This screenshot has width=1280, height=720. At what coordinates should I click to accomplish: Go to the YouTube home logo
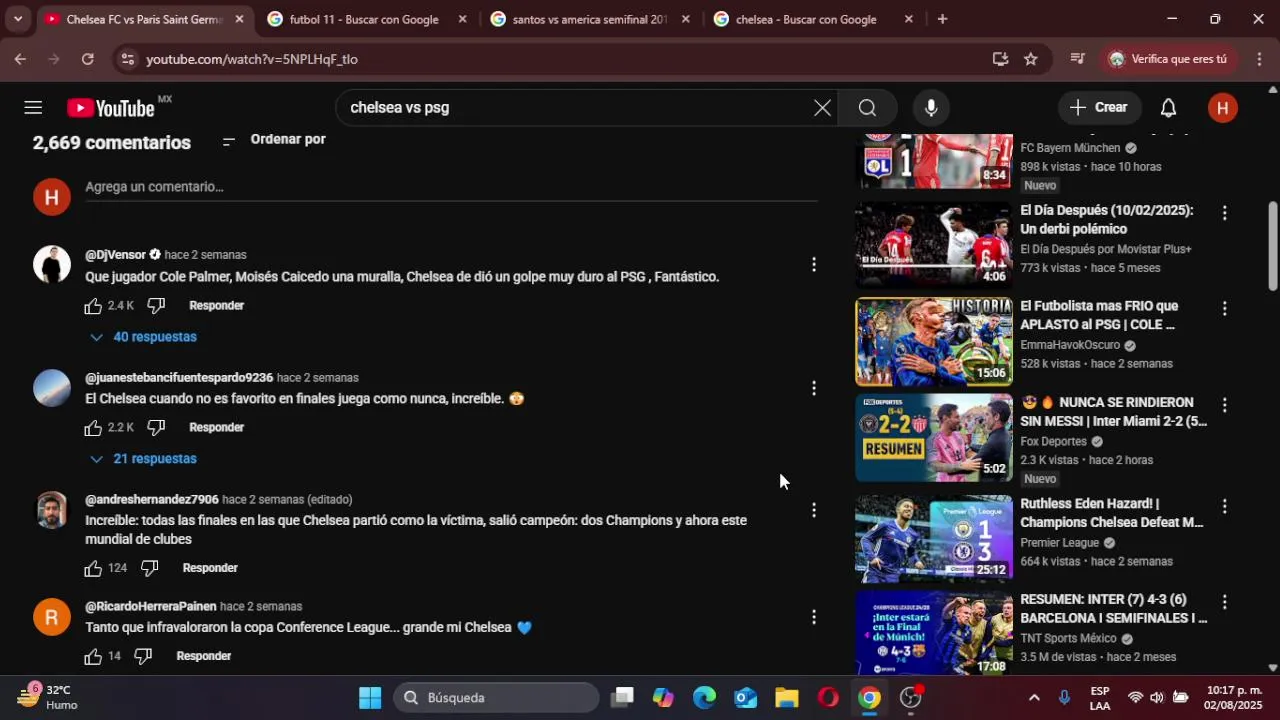click(x=111, y=108)
